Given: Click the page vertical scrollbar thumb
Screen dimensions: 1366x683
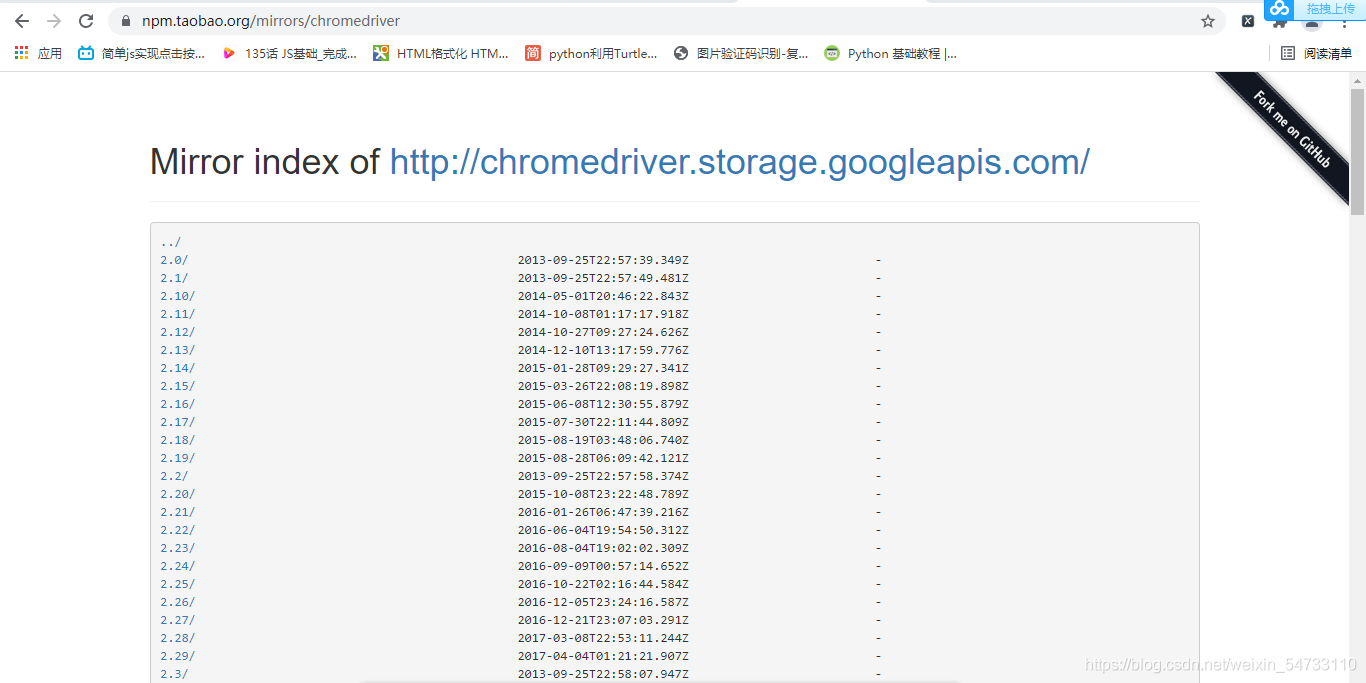Looking at the screenshot, I should point(1357,150).
